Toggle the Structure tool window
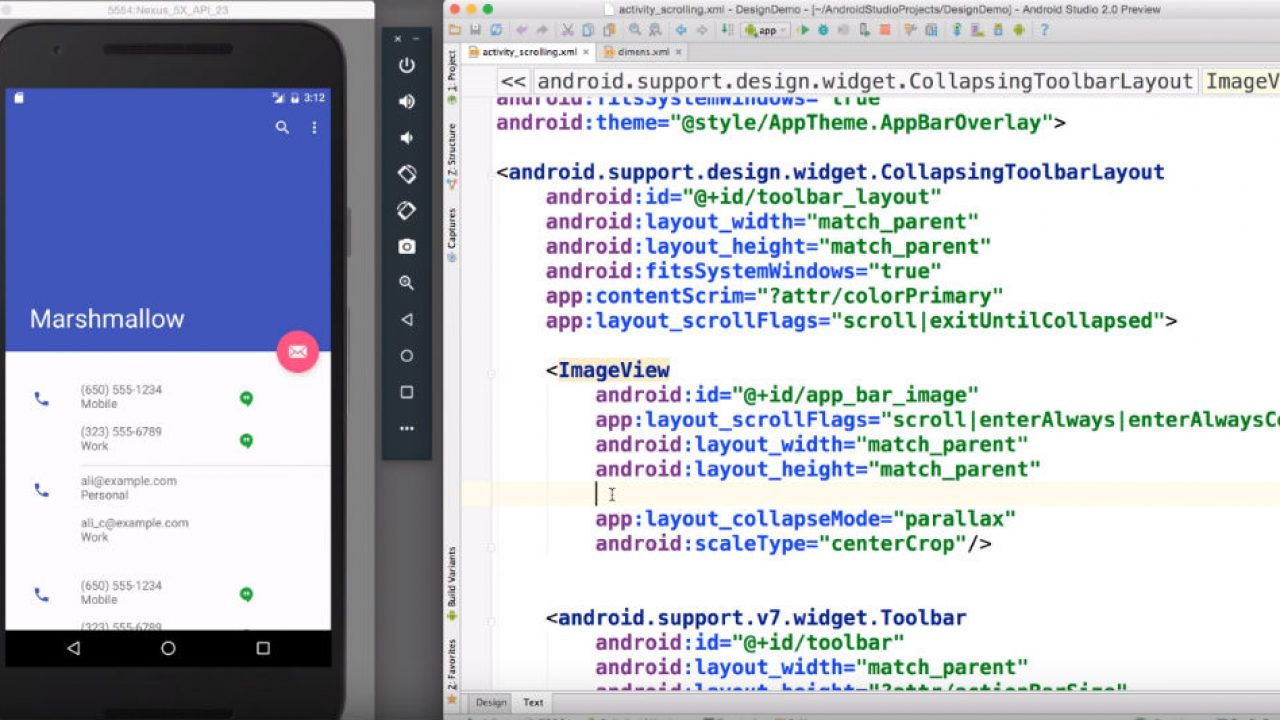Screen dimensions: 1280x720 [452, 150]
